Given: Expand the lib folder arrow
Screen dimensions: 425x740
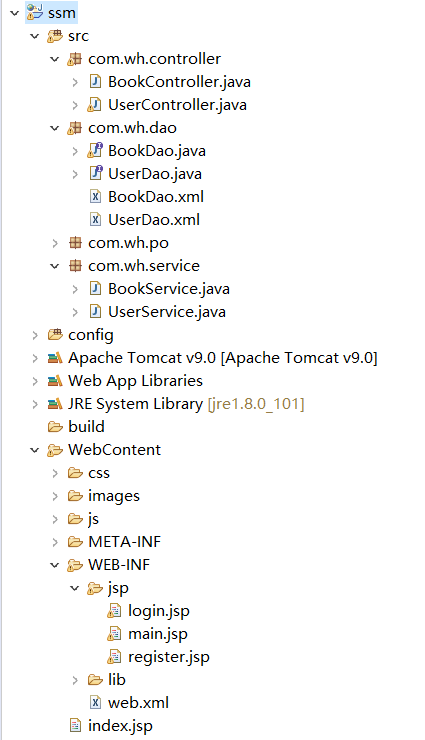Looking at the screenshot, I should (75, 680).
